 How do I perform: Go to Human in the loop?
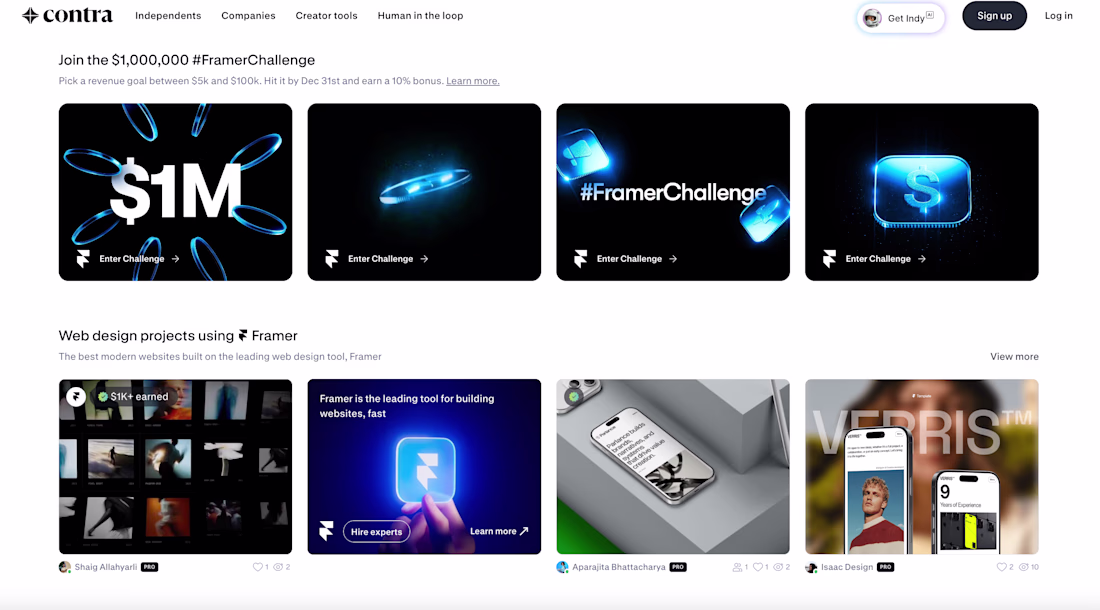(420, 15)
